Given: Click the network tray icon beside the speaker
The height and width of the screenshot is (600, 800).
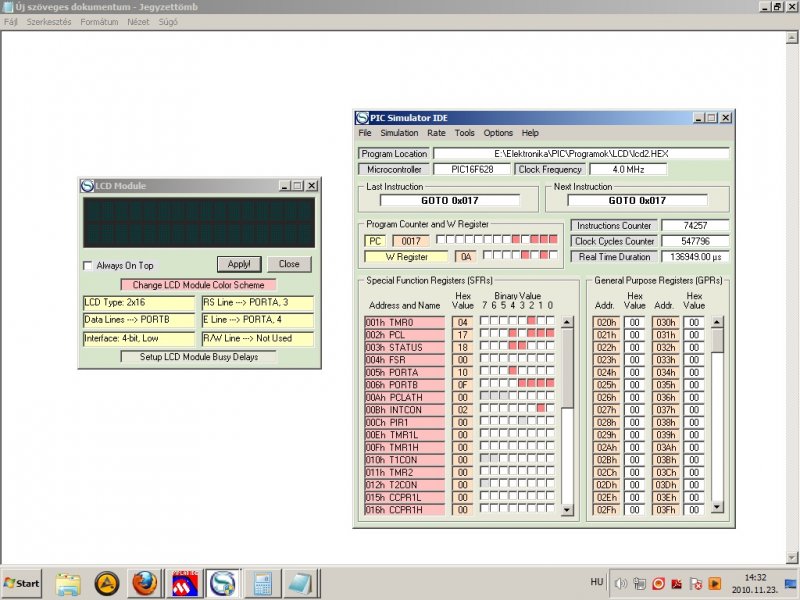Looking at the screenshot, I should click(639, 583).
